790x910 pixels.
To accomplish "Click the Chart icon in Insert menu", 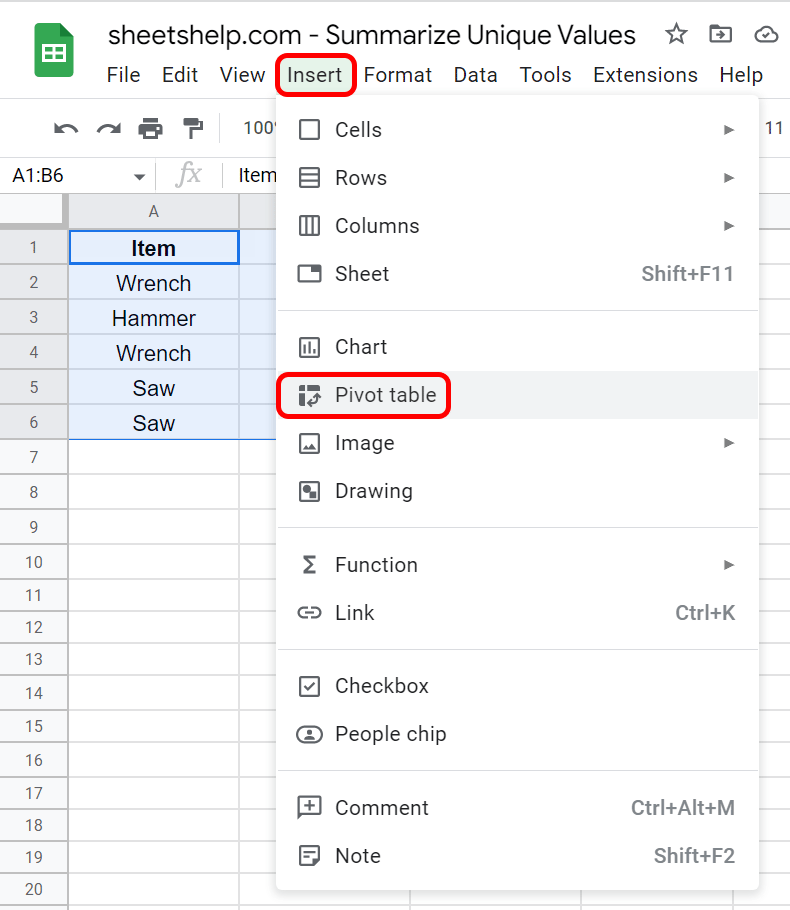I will coord(309,347).
